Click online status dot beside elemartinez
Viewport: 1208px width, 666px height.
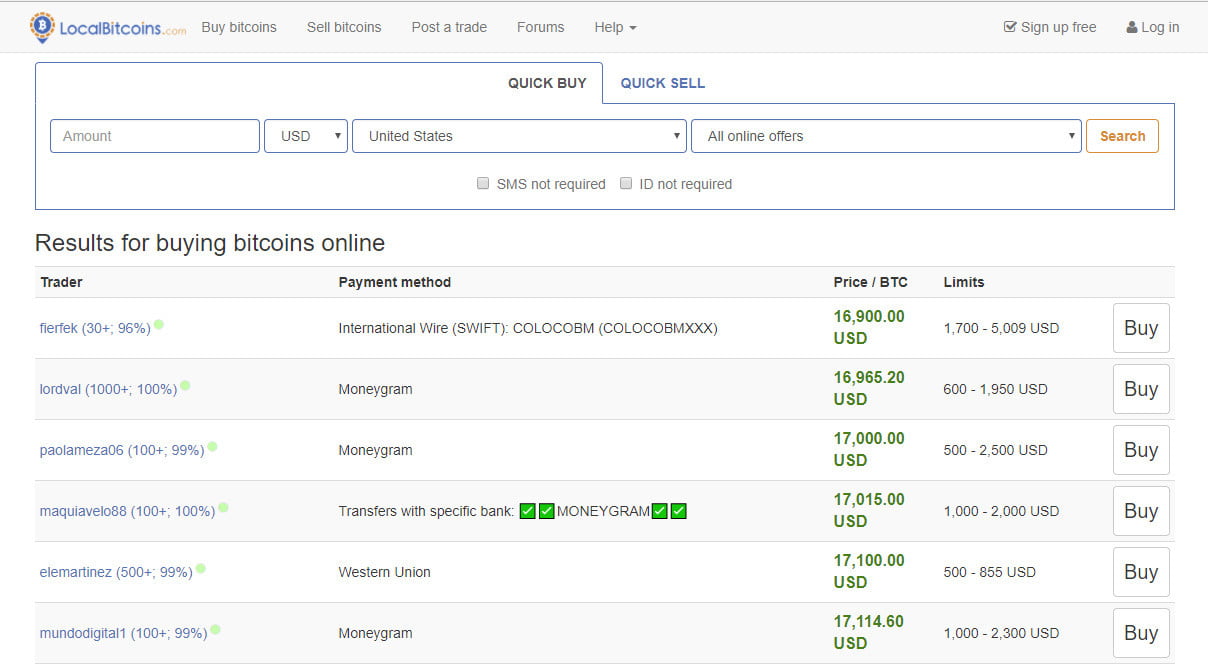point(201,569)
